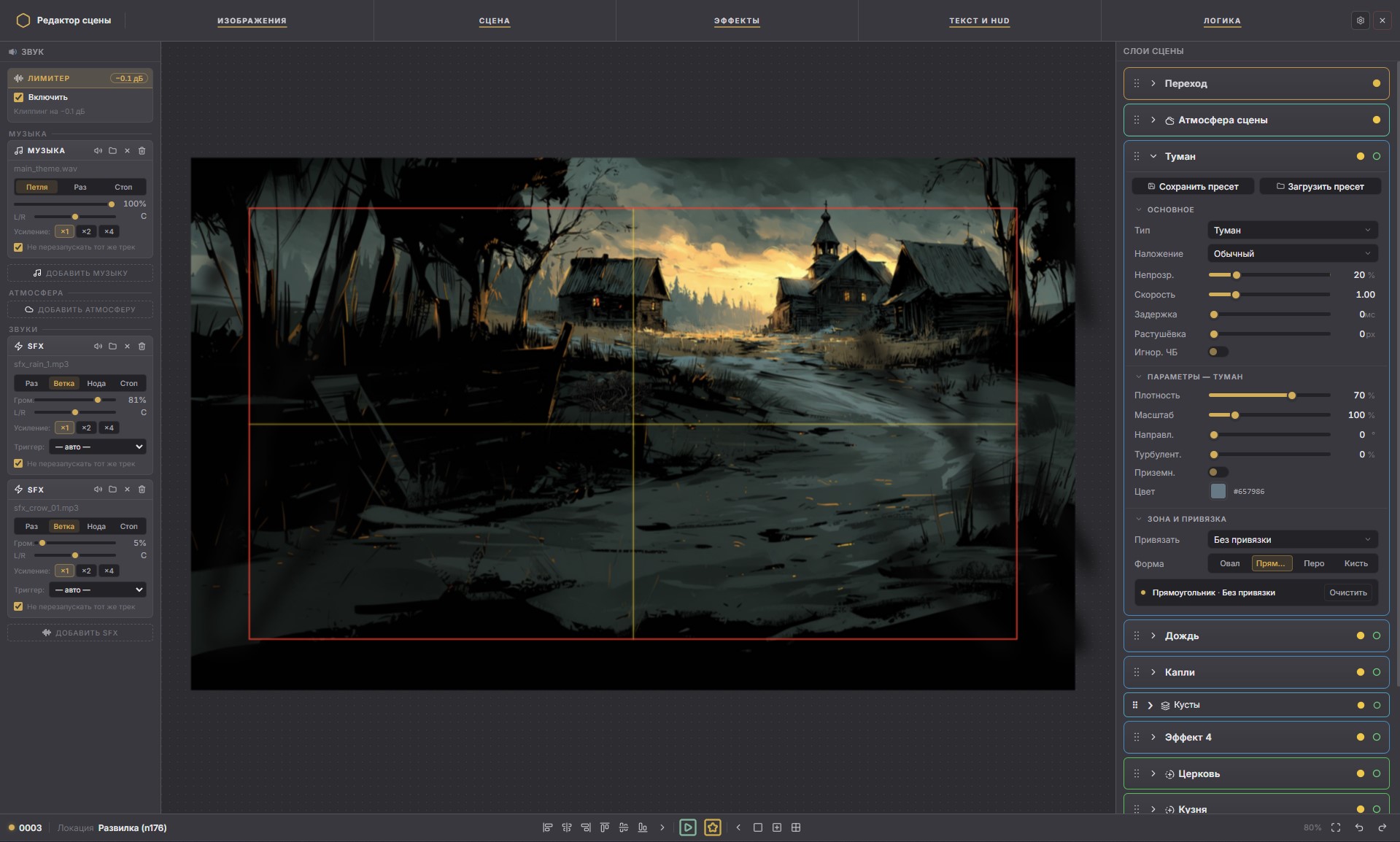Toggle the "Приземн." switch
The image size is (1400, 842).
pyautogui.click(x=1218, y=472)
